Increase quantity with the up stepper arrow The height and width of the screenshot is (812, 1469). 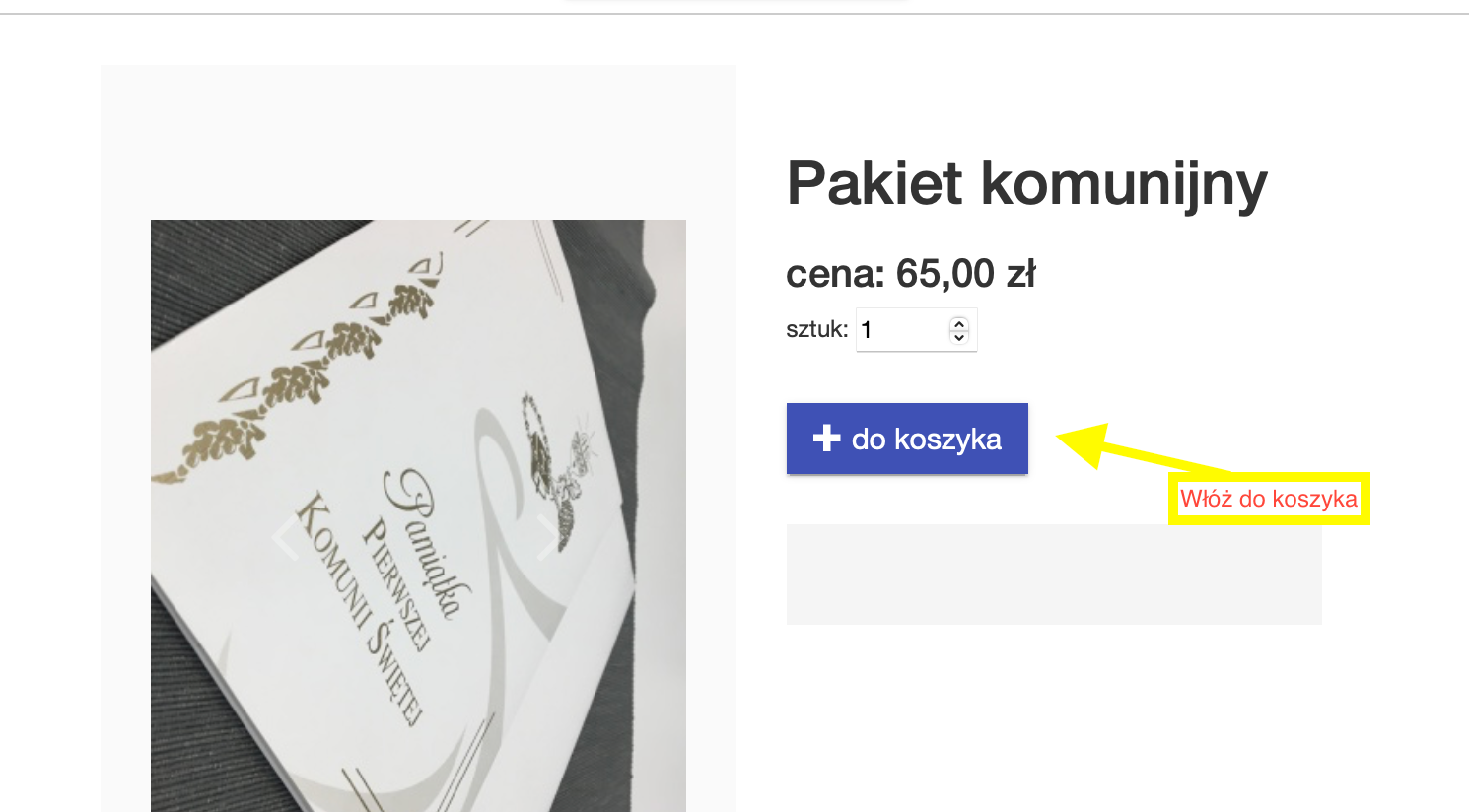point(959,323)
